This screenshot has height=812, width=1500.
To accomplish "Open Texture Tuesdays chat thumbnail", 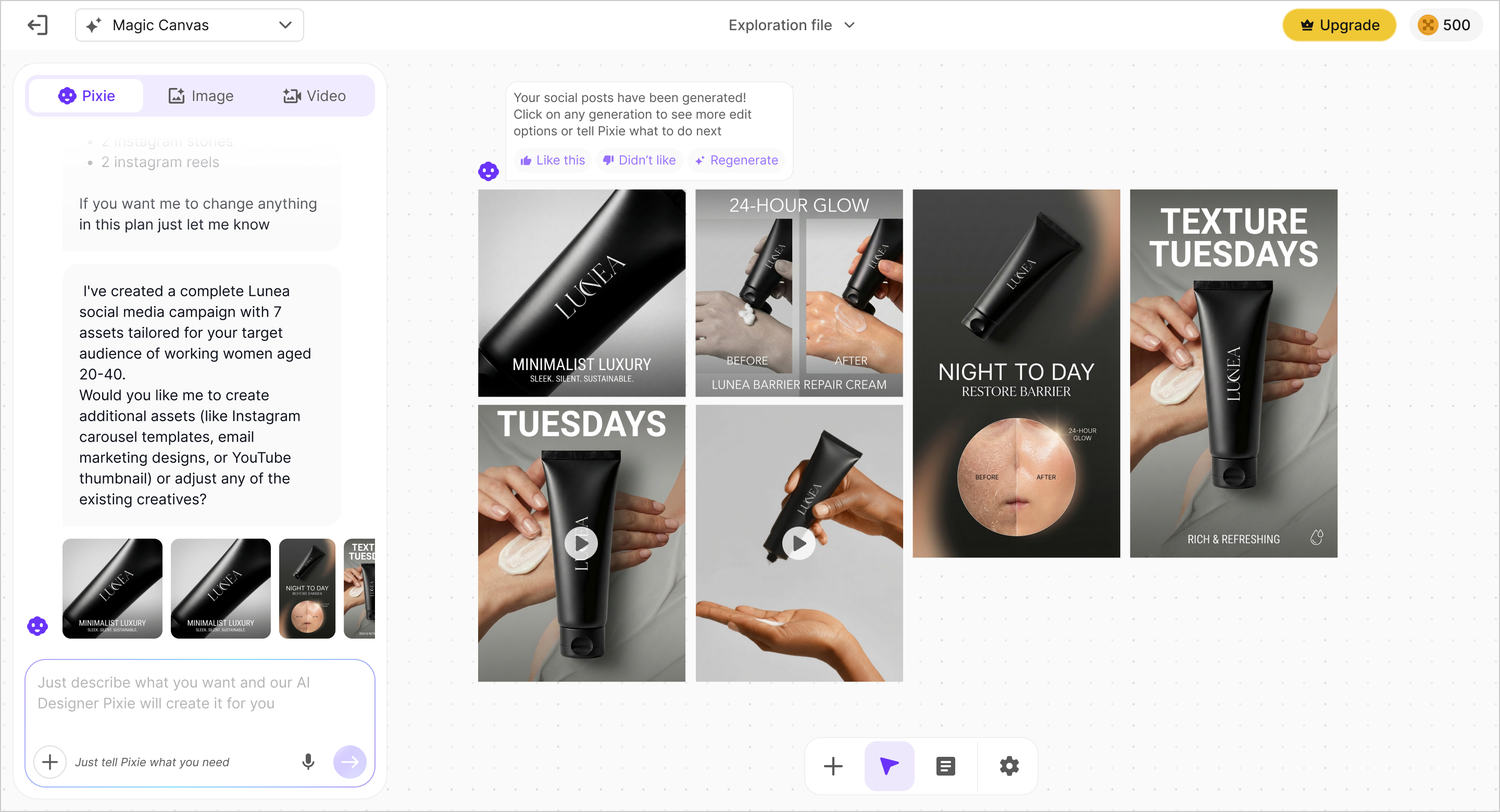I will point(359,589).
